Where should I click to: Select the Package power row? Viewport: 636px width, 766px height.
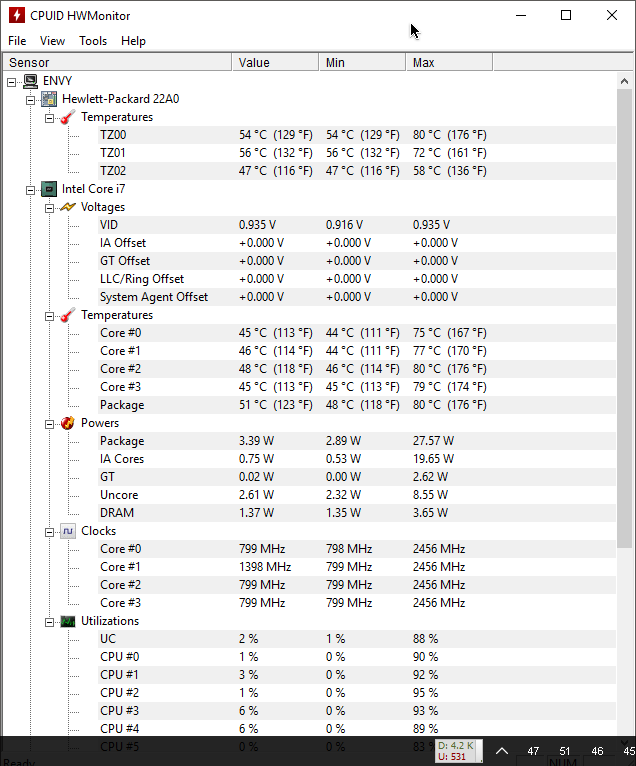(x=357, y=441)
